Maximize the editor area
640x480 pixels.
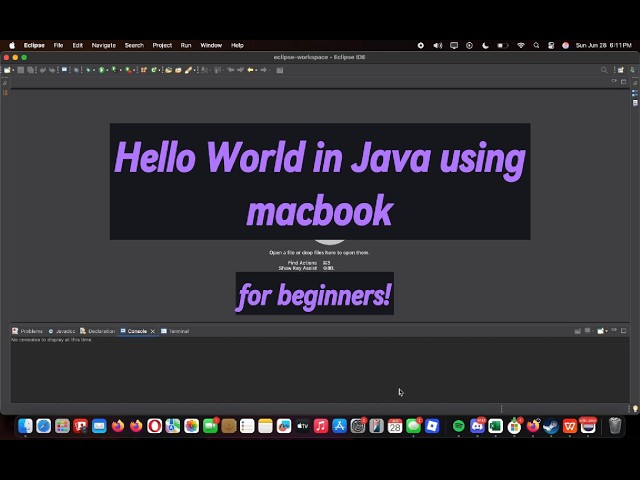[x=624, y=82]
